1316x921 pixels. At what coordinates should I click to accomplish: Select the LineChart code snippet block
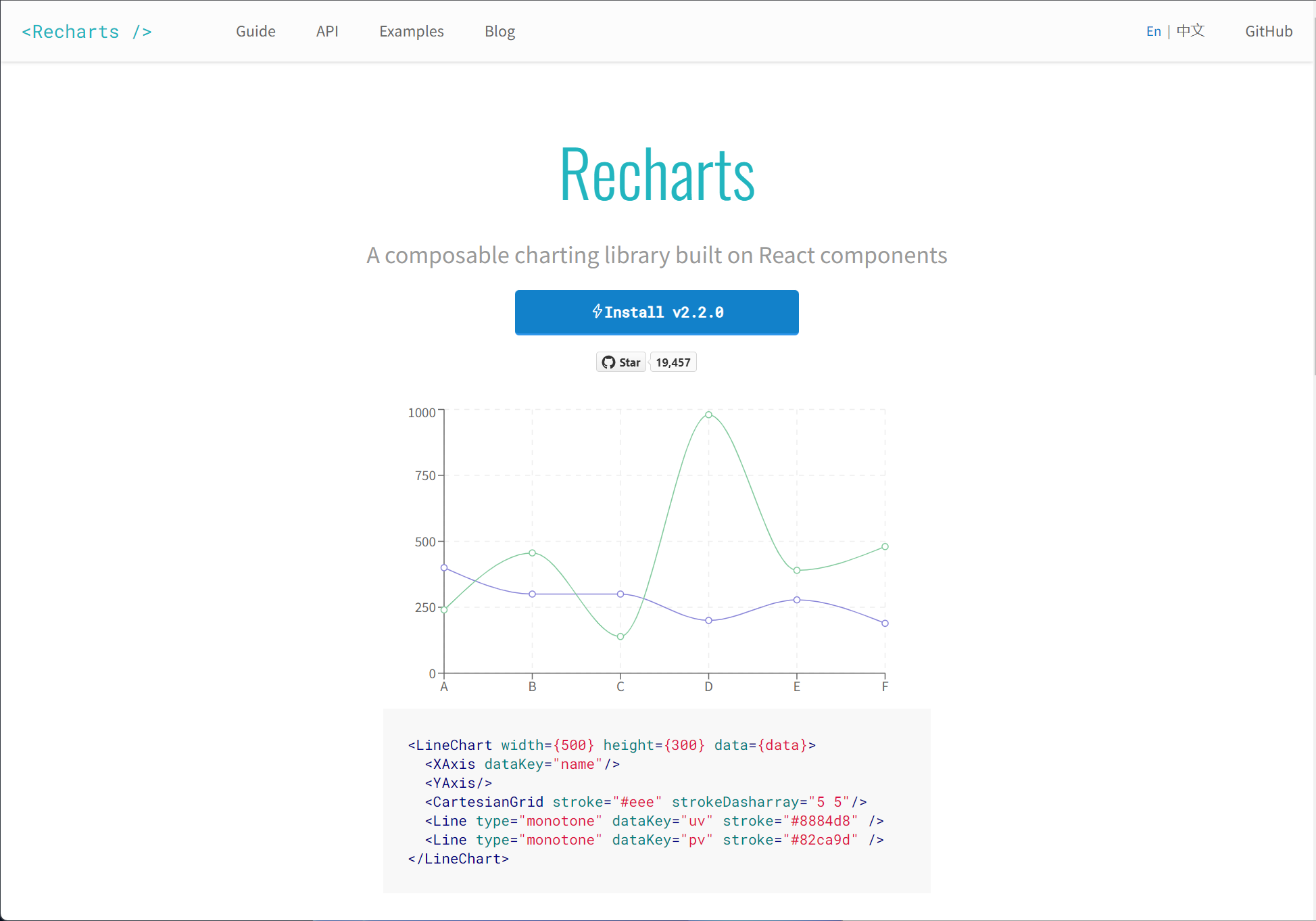tap(656, 801)
